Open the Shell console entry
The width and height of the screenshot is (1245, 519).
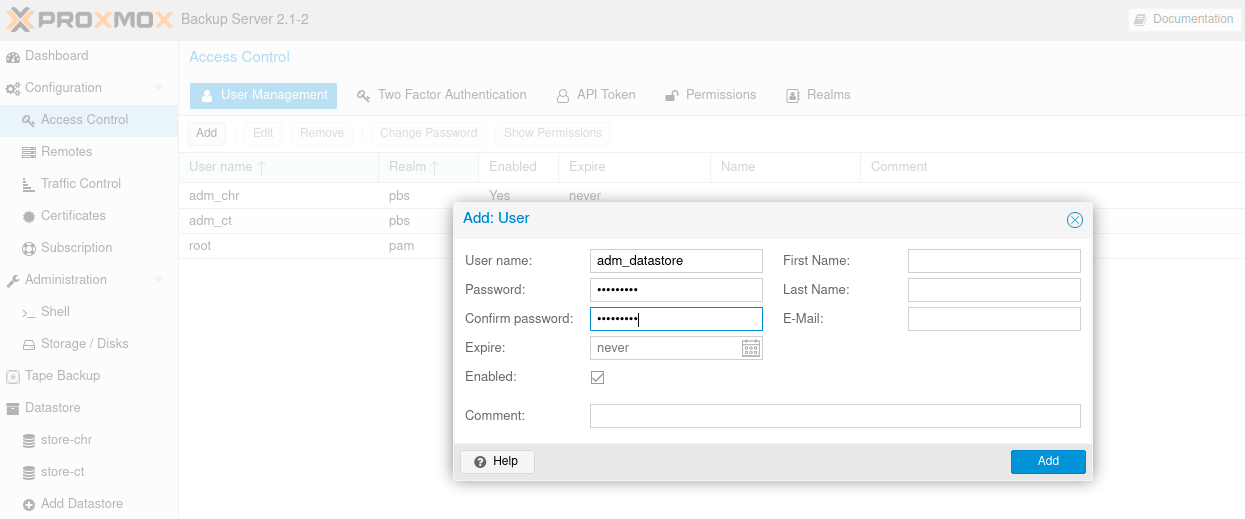point(55,312)
